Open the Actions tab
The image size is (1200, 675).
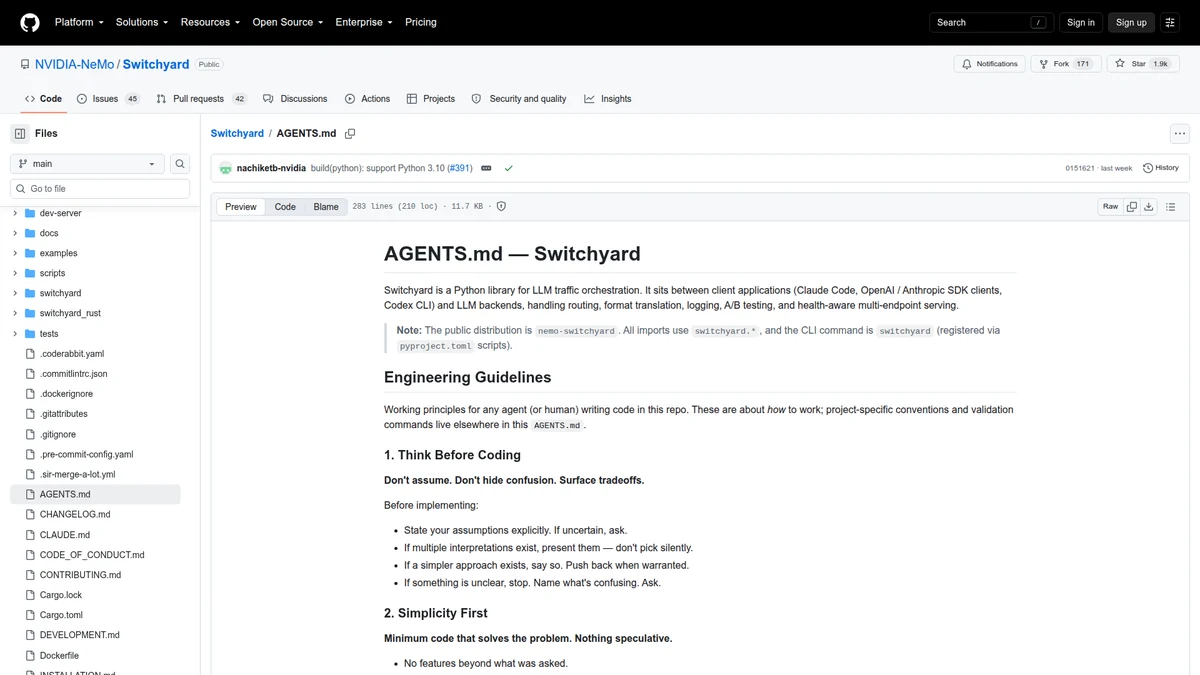pyautogui.click(x=367, y=99)
